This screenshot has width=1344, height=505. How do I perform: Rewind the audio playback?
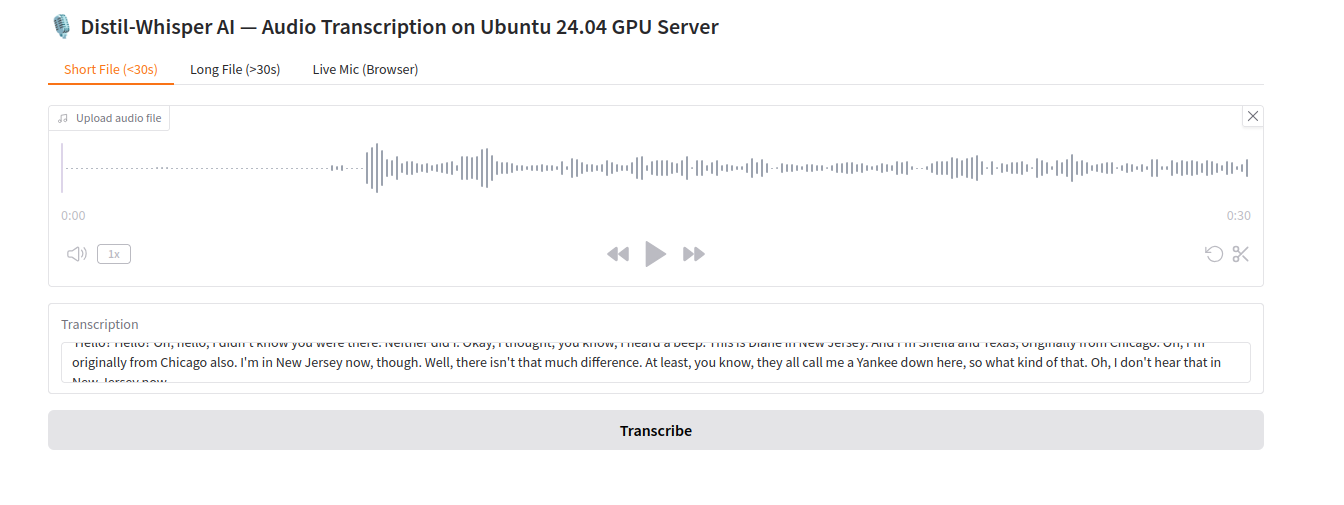coord(618,254)
